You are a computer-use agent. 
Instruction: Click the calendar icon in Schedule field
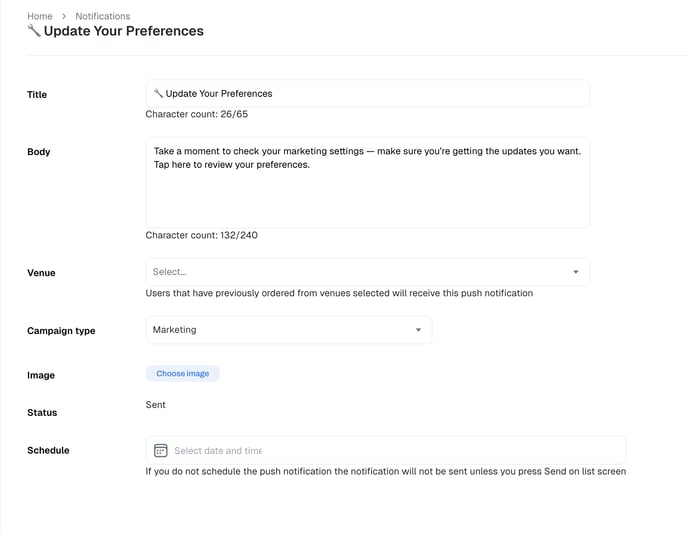coord(161,450)
